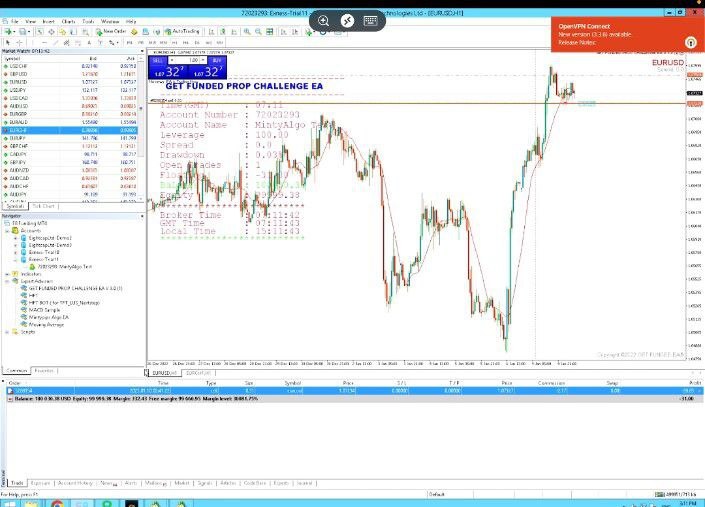Viewport: 705px width, 507px height.
Task: Click the chart zoom out magnifier icon
Action: pos(258,31)
